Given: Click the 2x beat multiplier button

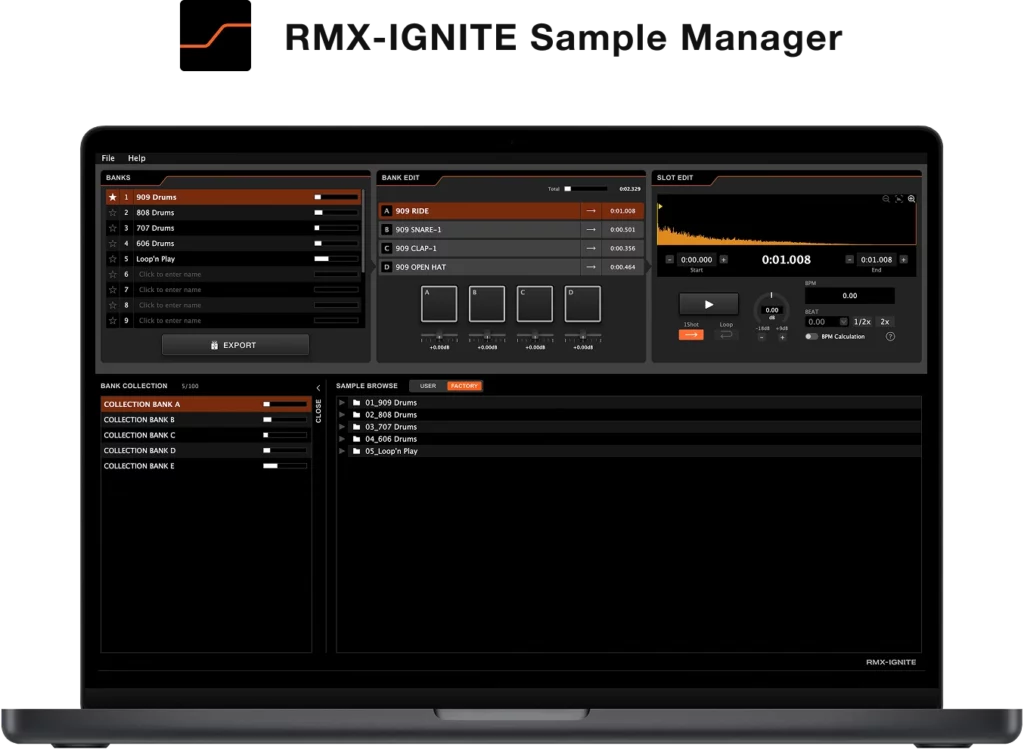Looking at the screenshot, I should 884,322.
